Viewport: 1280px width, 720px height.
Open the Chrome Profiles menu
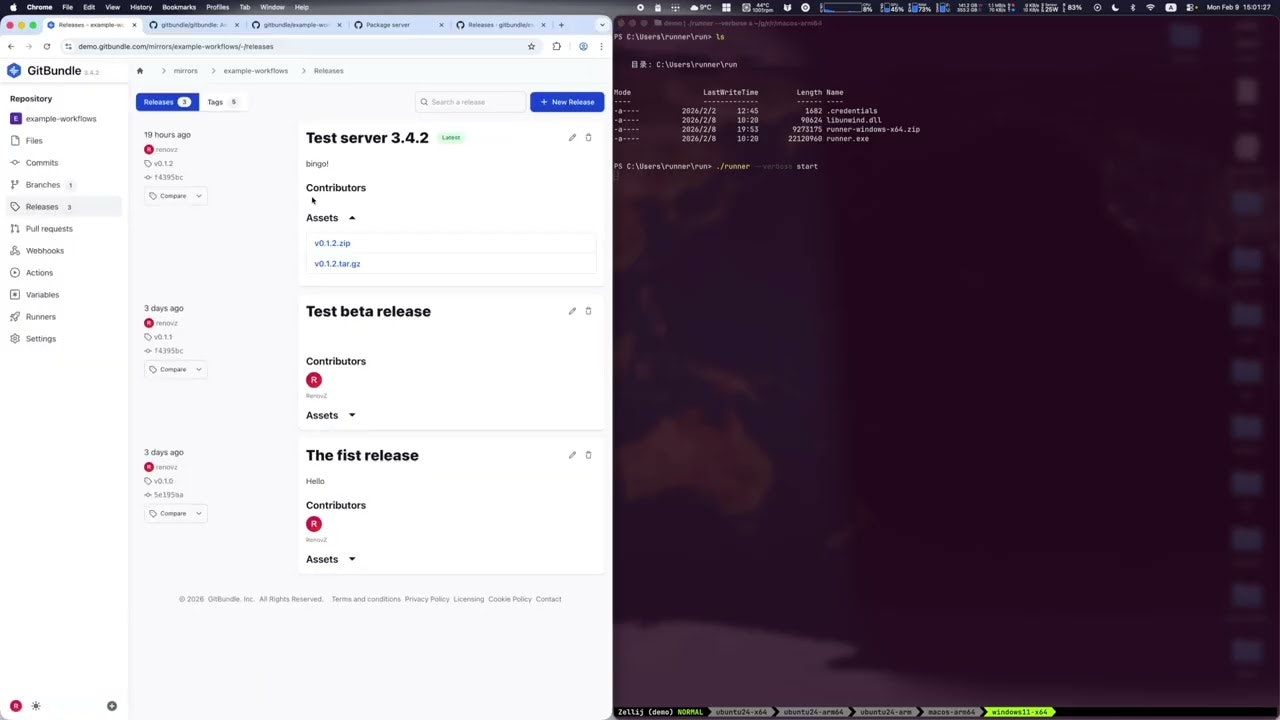coord(217,7)
